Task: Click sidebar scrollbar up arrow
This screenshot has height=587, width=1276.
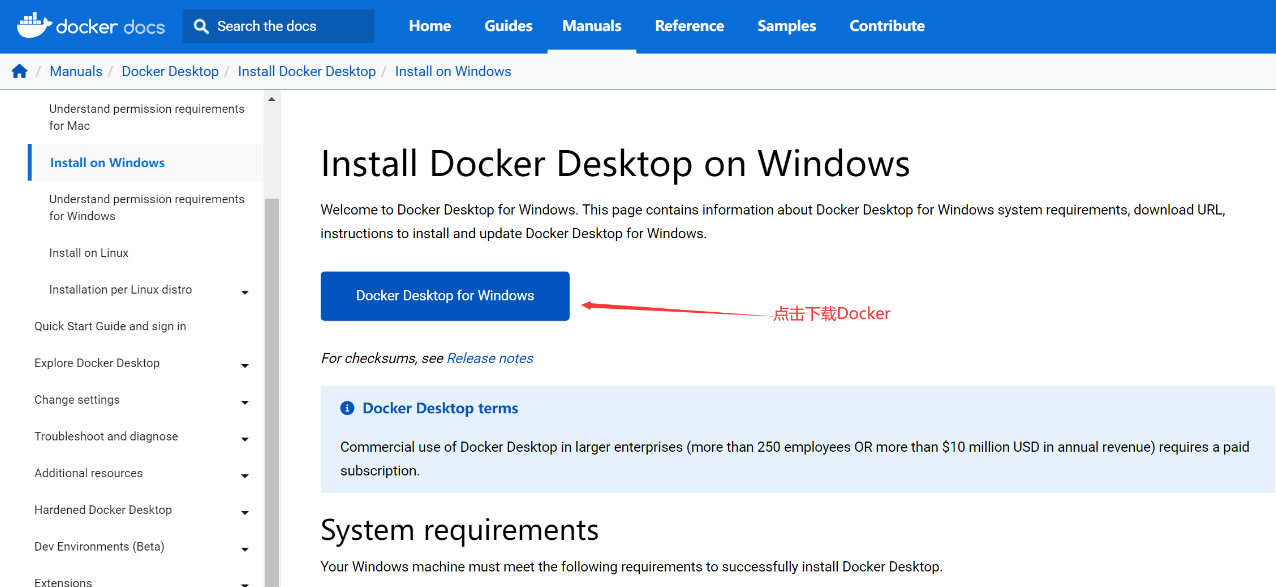Action: (x=271, y=99)
